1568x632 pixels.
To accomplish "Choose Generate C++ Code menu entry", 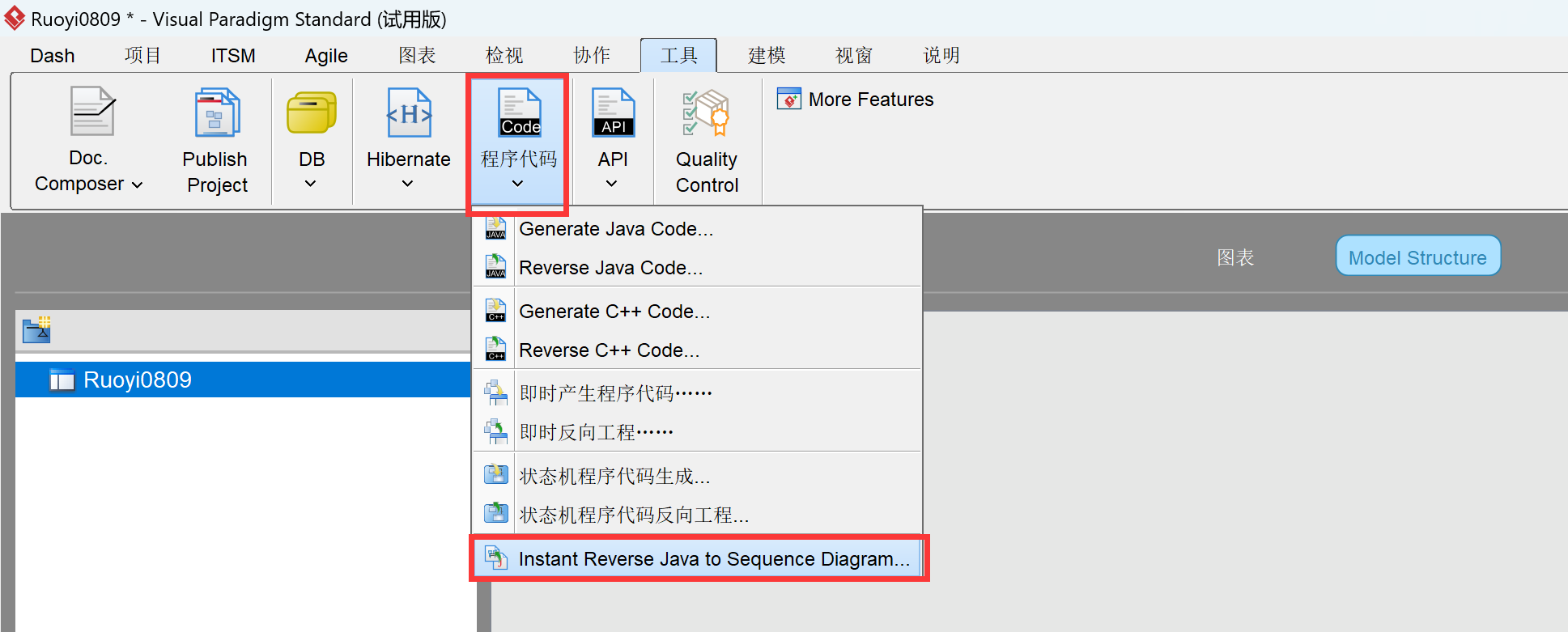I will pos(697,312).
